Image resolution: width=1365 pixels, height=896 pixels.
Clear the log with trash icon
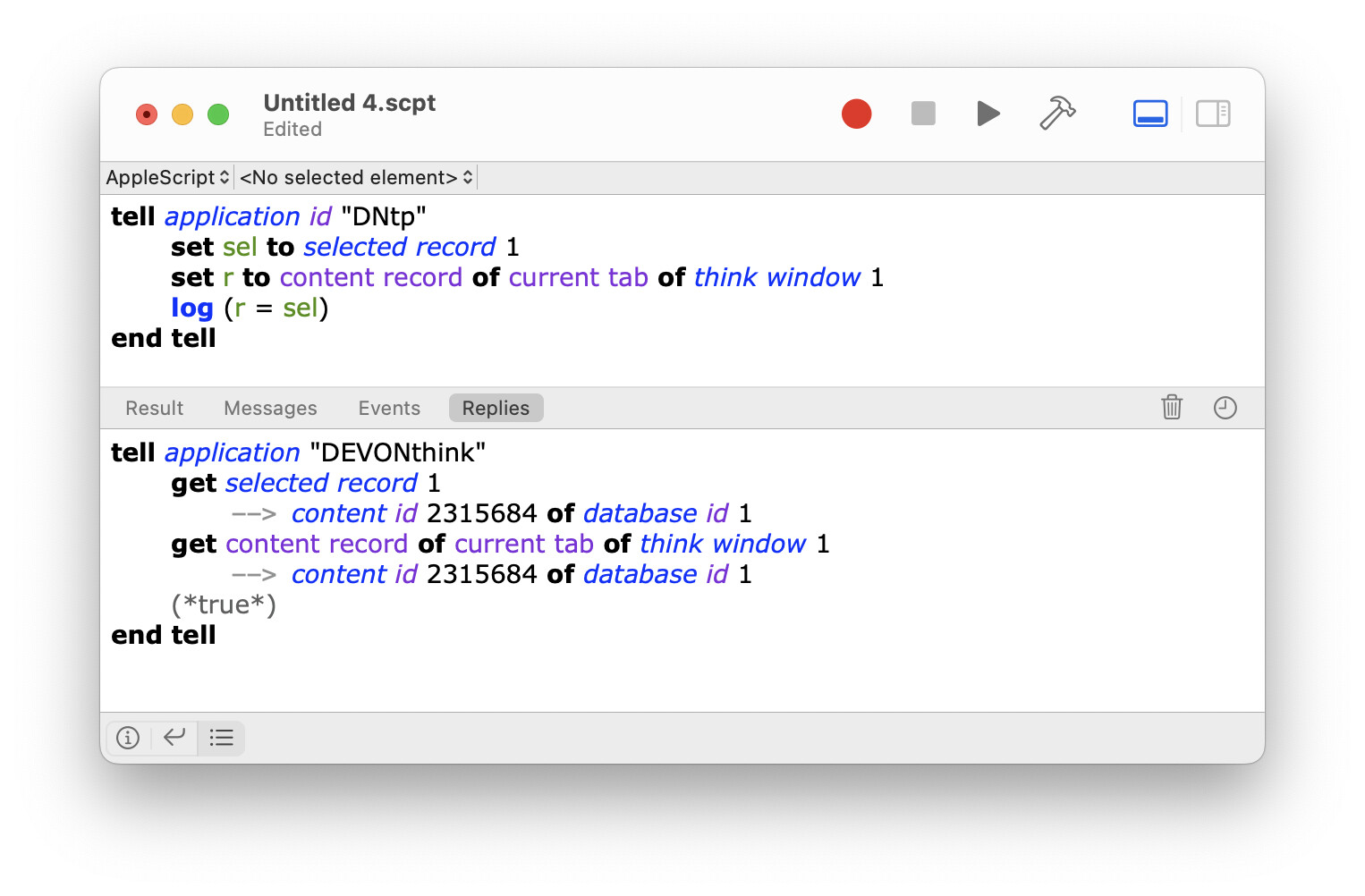[1171, 408]
